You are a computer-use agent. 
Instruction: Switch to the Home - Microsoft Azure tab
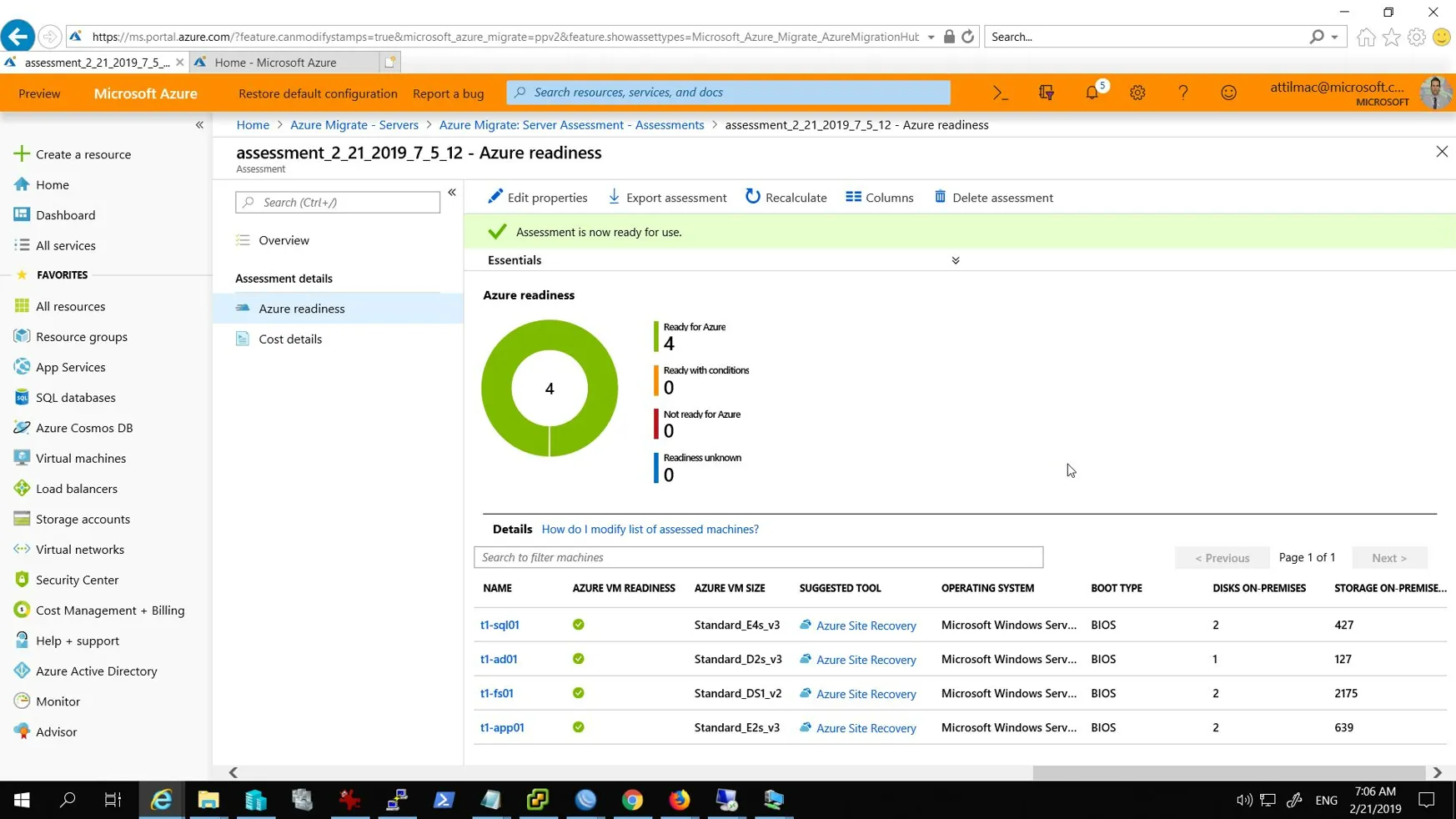tap(284, 63)
